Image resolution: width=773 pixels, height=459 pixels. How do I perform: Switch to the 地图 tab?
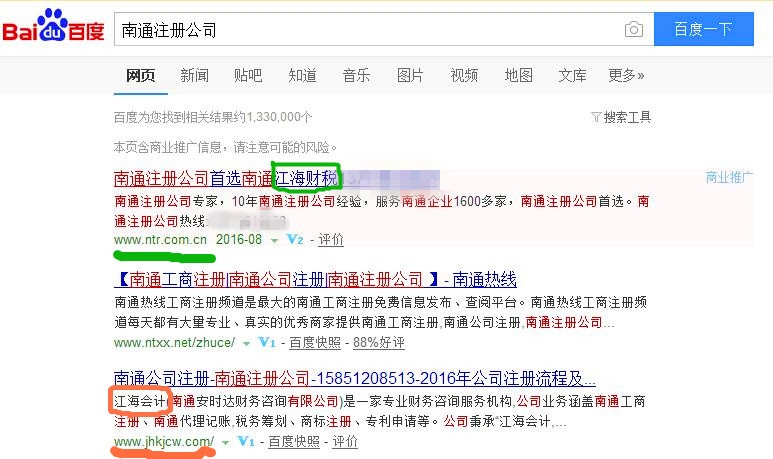518,75
